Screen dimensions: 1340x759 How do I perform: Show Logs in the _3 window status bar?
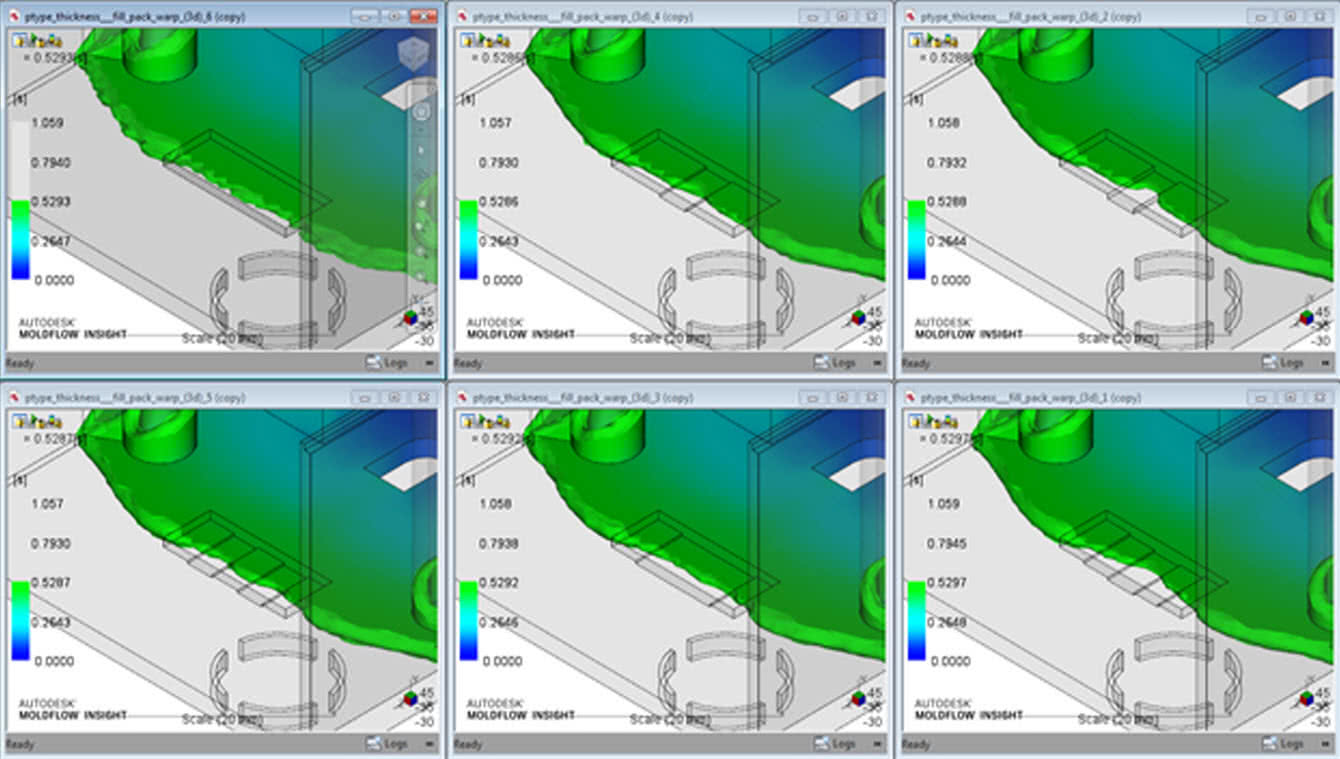[x=835, y=744]
